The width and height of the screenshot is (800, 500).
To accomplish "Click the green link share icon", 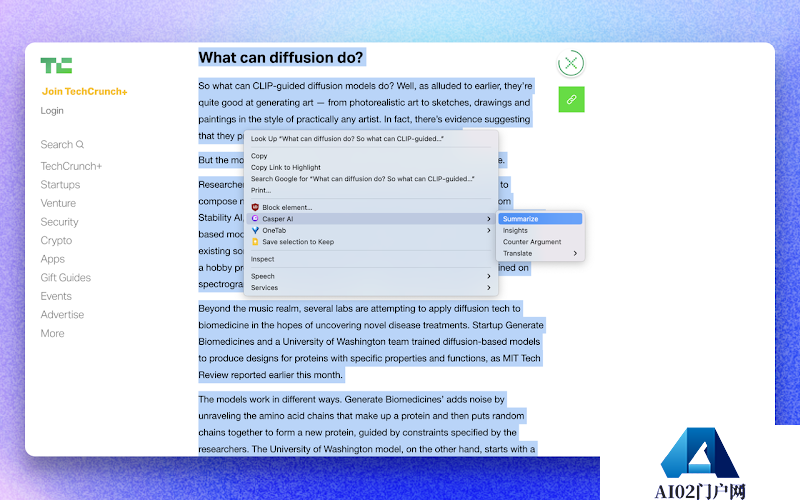I will (x=571, y=99).
